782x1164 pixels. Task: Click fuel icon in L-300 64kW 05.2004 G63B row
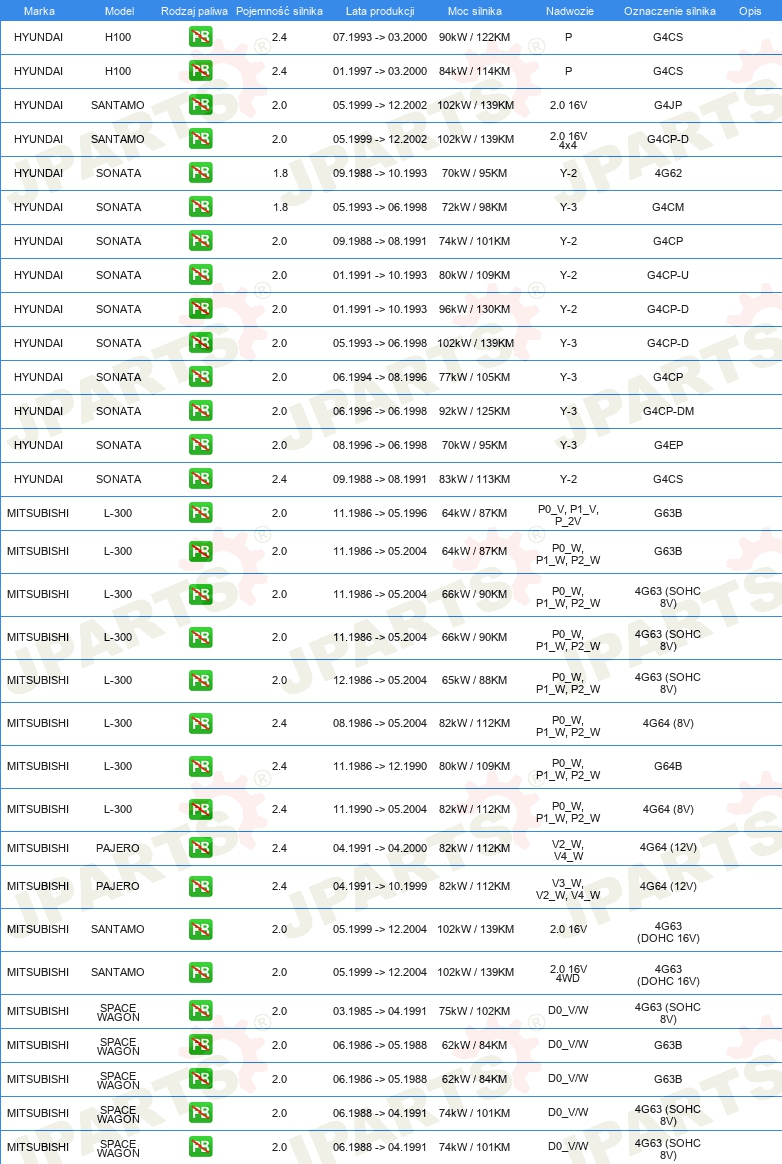(x=201, y=552)
